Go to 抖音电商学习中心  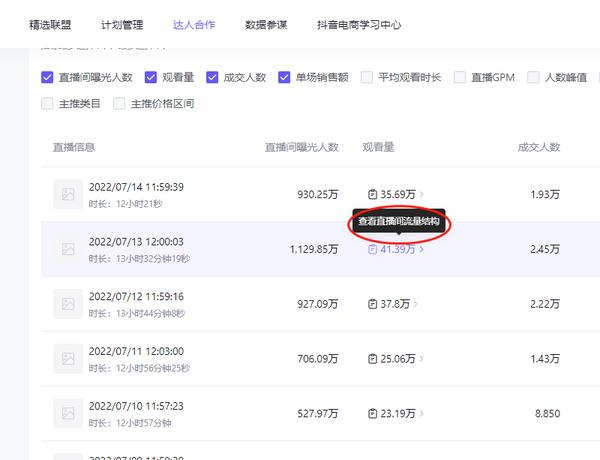pos(359,25)
